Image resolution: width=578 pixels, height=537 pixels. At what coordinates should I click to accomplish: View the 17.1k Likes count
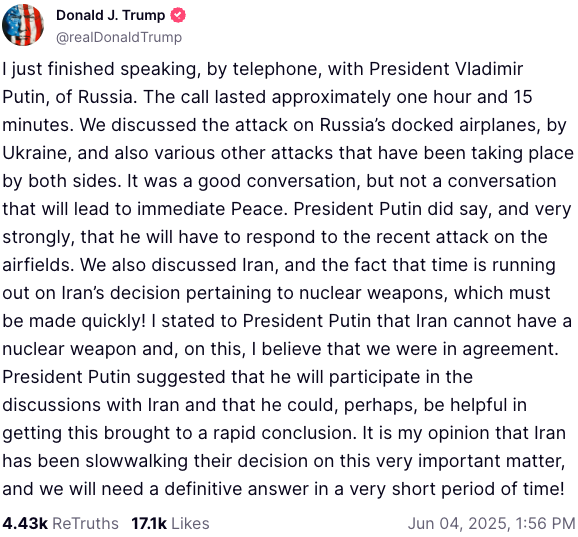click(x=149, y=523)
